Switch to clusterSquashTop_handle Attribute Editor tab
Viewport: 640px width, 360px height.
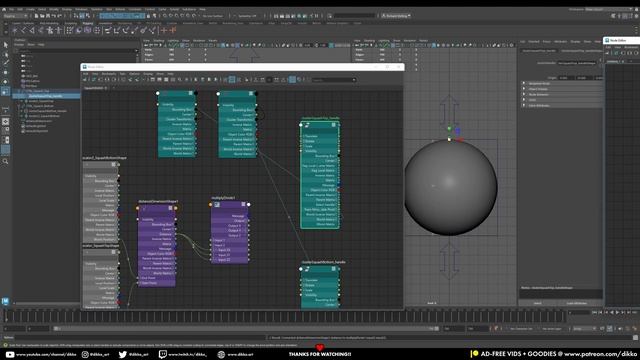539,51
